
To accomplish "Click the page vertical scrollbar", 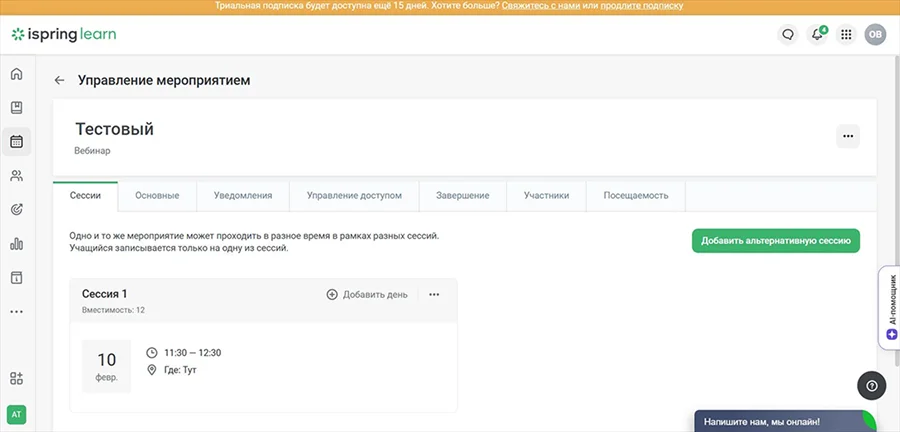I will (x=897, y=211).
